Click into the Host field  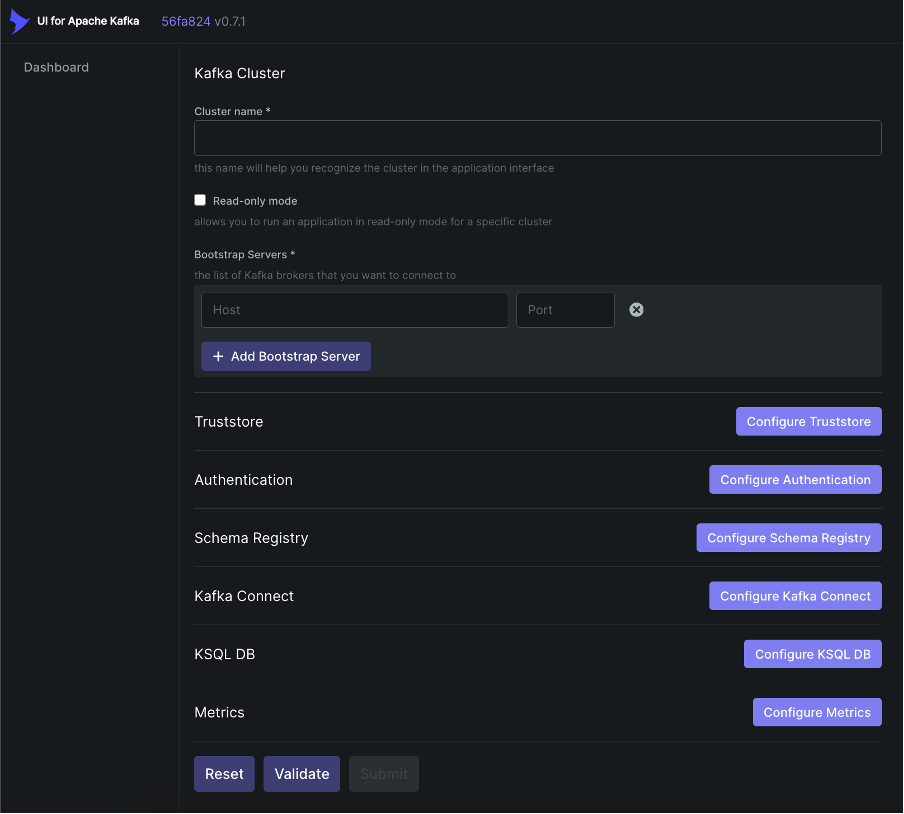355,310
